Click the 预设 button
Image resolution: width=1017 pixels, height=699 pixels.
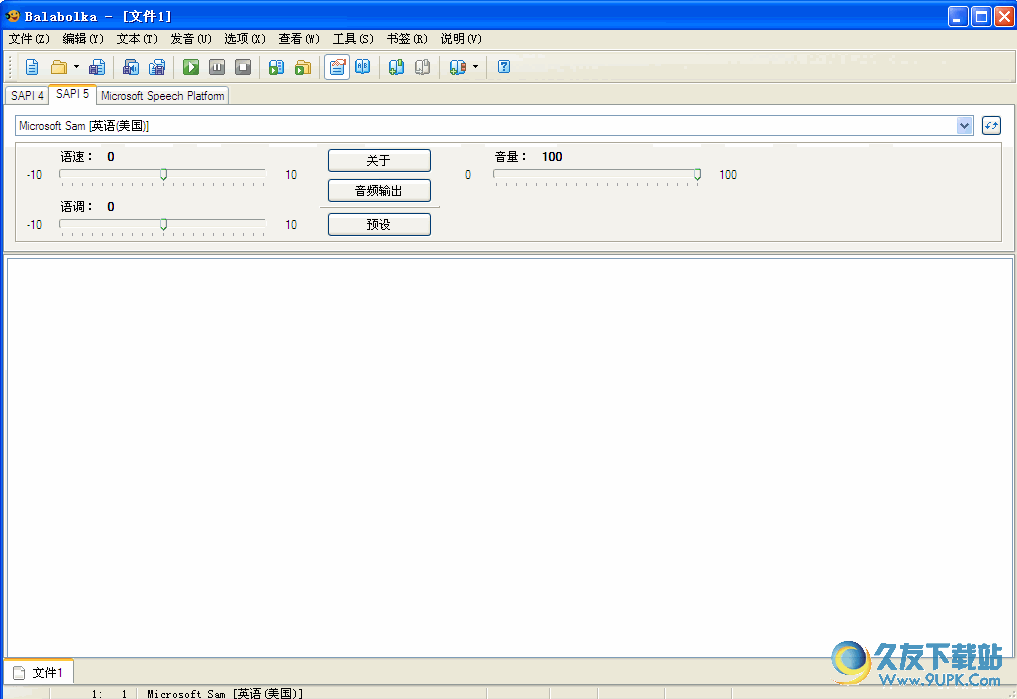(379, 224)
